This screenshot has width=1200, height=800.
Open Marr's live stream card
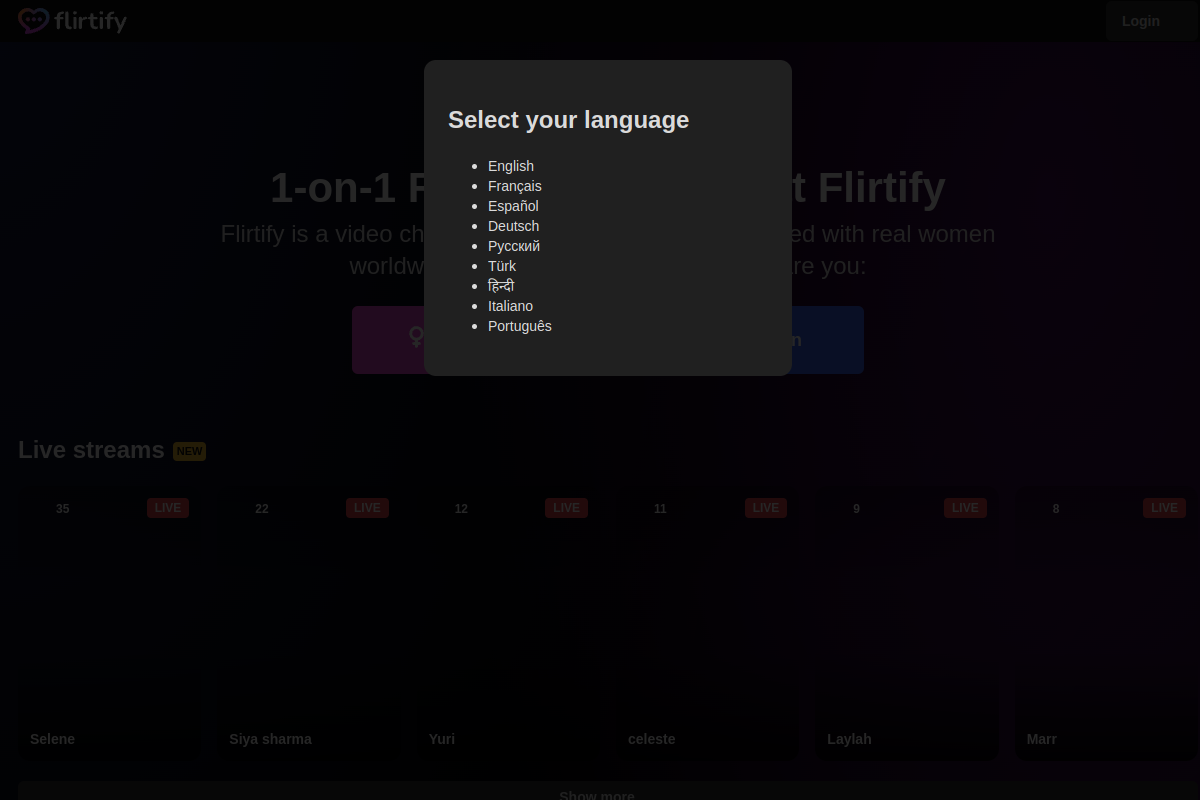click(x=1105, y=620)
